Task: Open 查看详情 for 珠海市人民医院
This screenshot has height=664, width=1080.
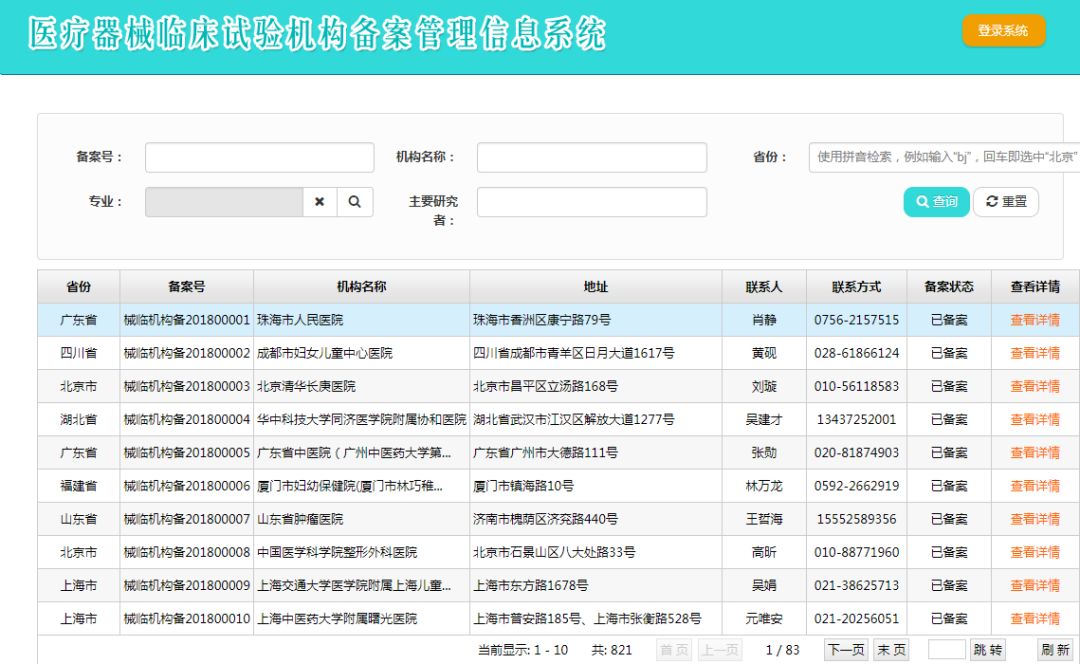Action: coord(1035,320)
